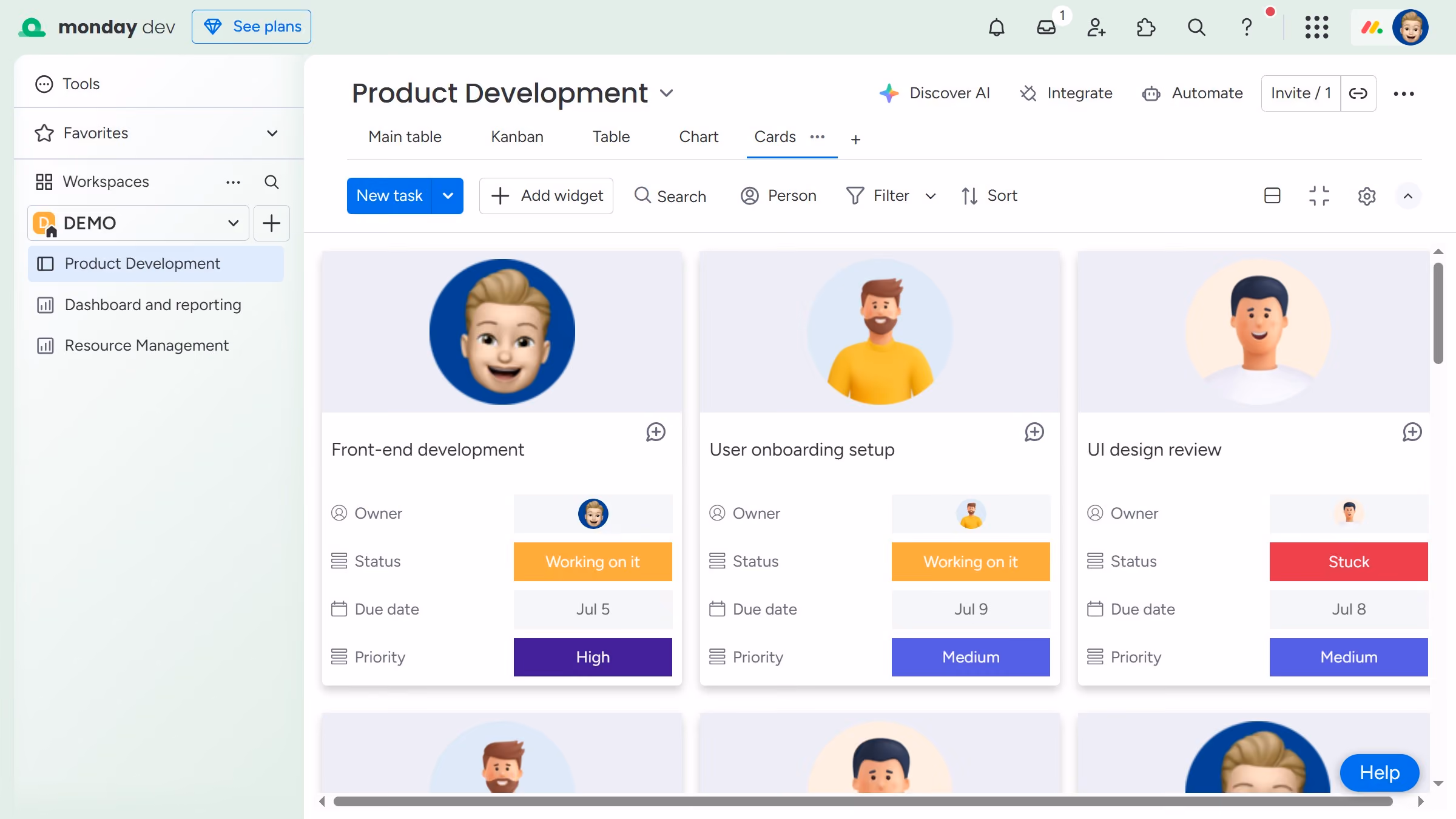Open Dashboard and reporting in sidebar

(156, 305)
